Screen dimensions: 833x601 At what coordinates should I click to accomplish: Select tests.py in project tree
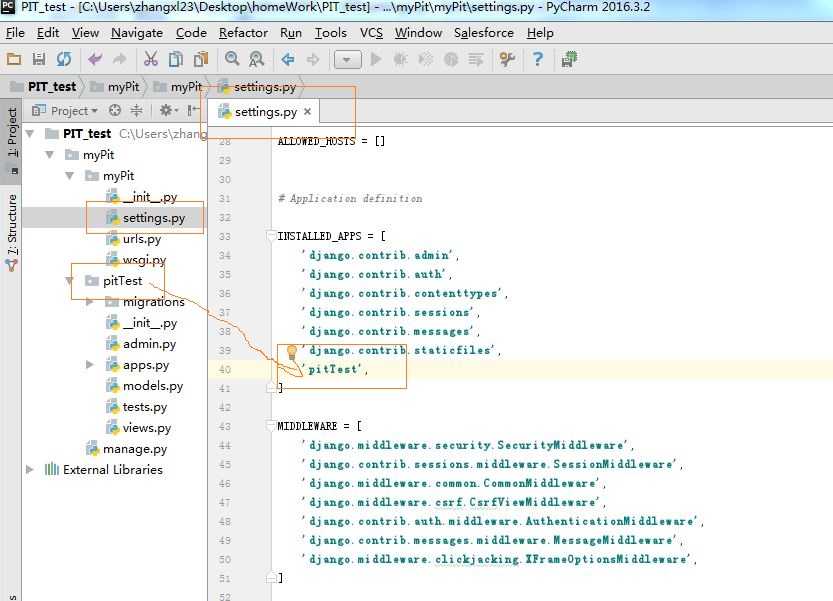click(145, 407)
